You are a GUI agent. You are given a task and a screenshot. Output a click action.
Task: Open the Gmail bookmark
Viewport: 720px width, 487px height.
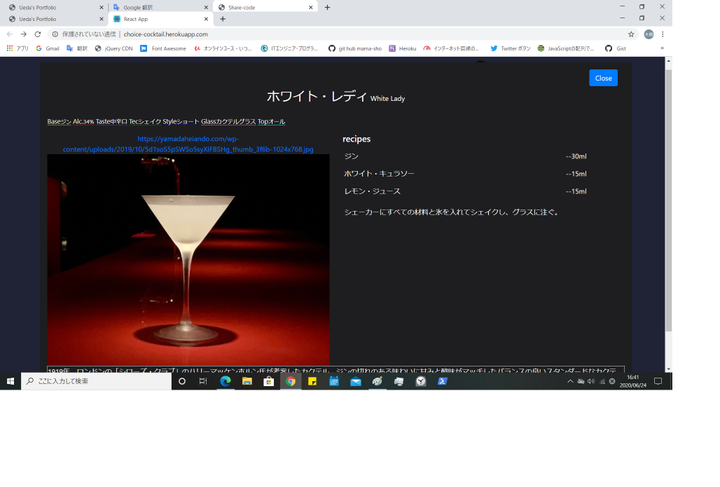[47, 48]
